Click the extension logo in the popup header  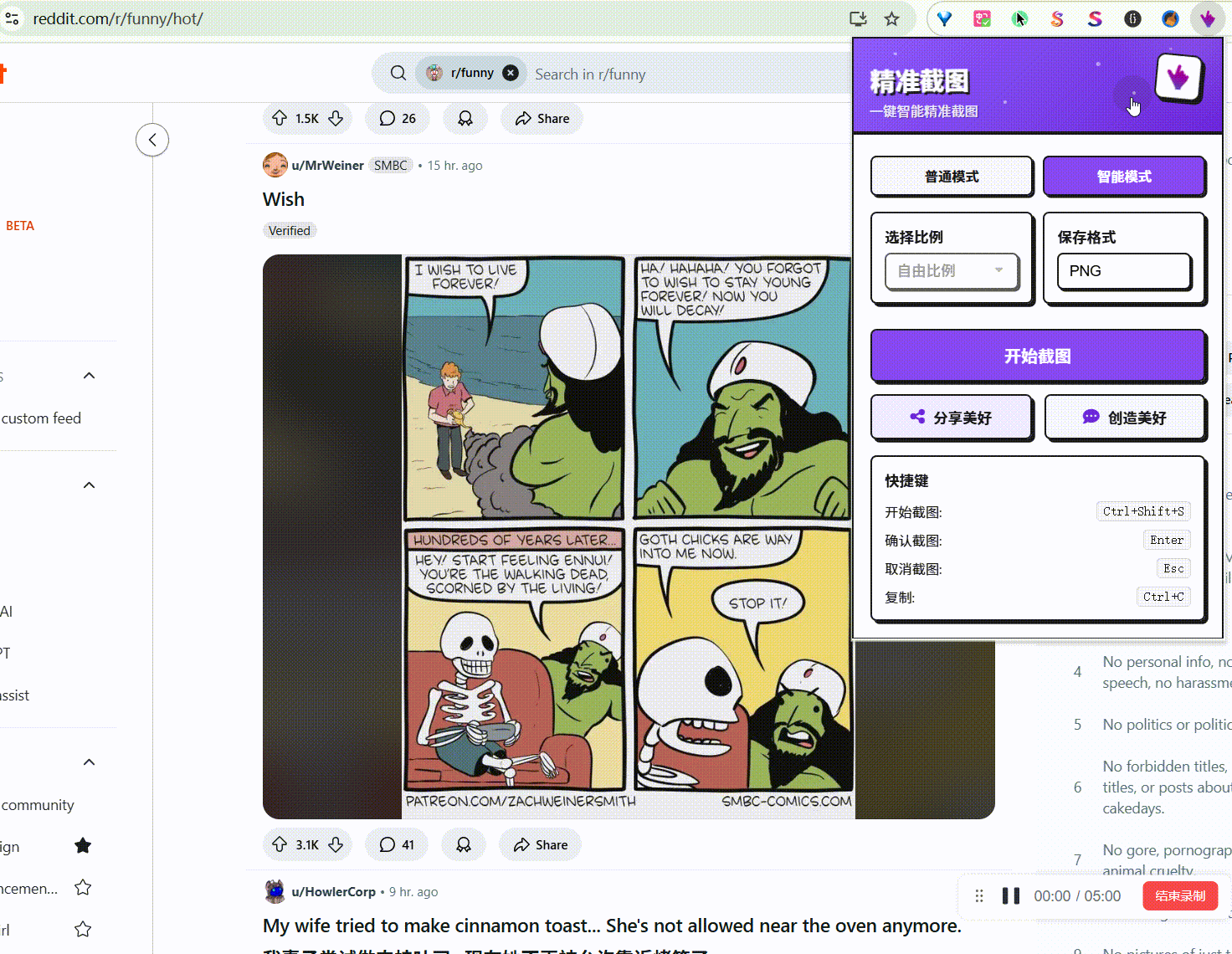(x=1178, y=77)
